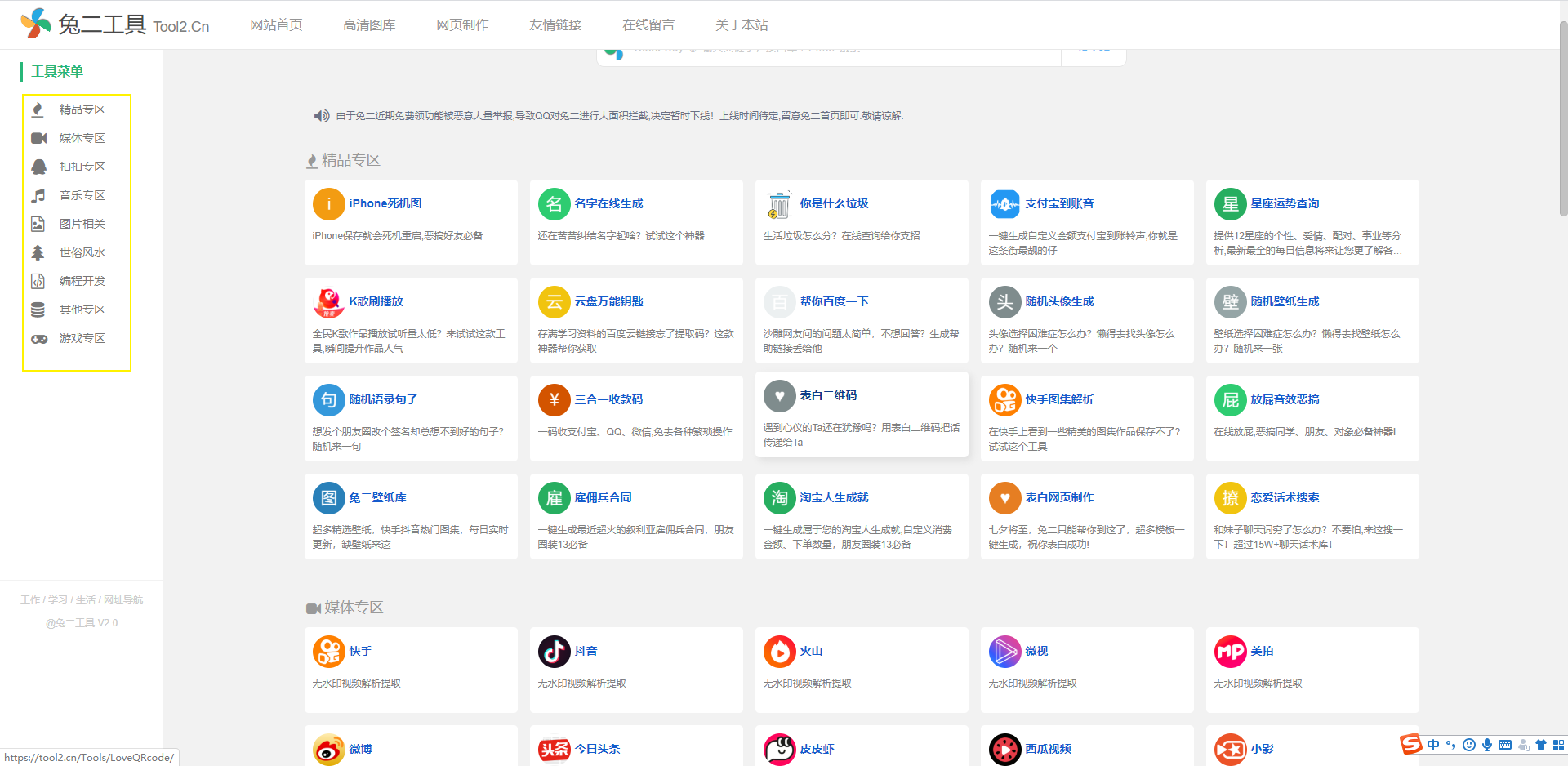Open 高清图库 navigation item
This screenshot has width=1568, height=766.
pyautogui.click(x=369, y=25)
